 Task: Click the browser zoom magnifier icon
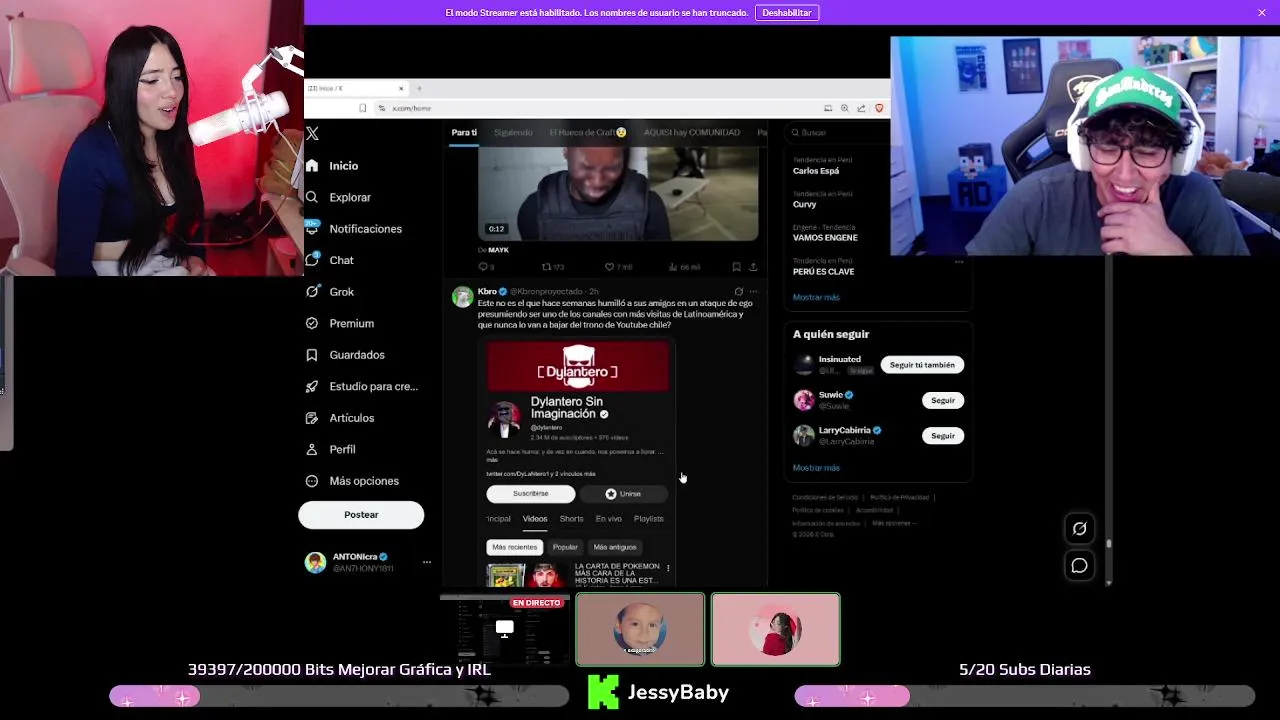[x=845, y=108]
